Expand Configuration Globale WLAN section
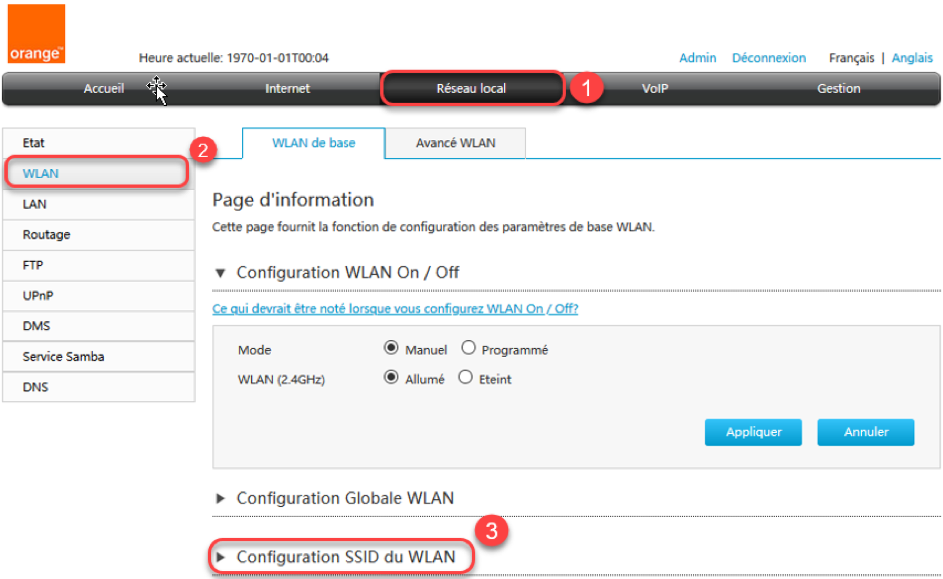This screenshot has width=943, height=579. coord(221,498)
